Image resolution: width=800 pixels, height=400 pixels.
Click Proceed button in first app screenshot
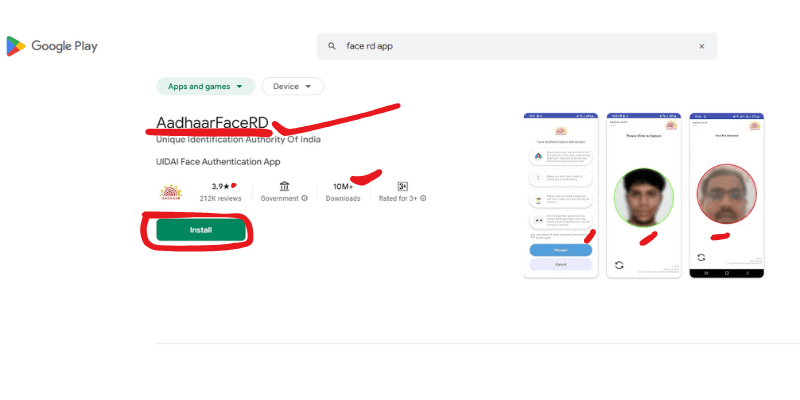561,250
